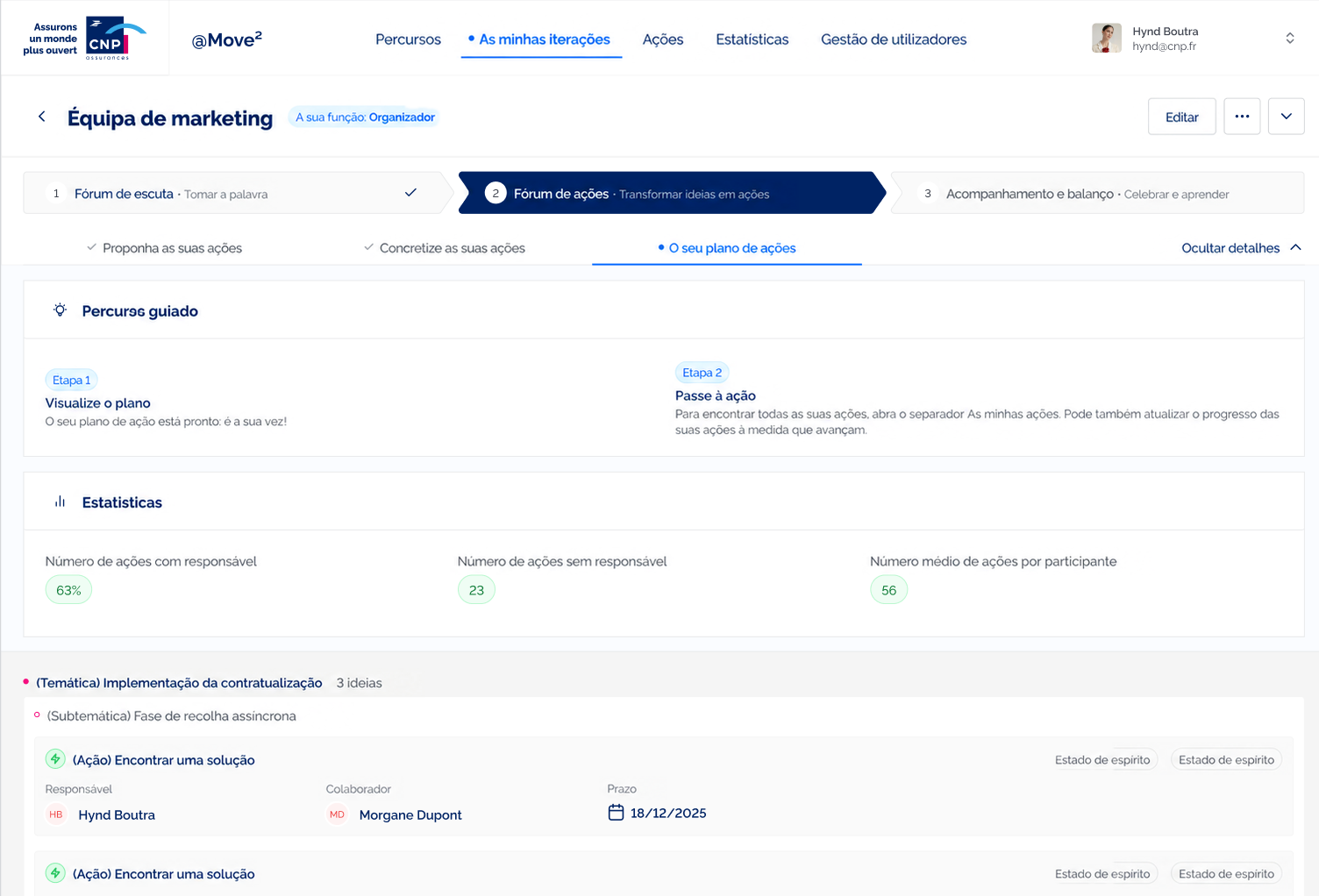This screenshot has height=896, width=1319.
Task: Click the 56 average actions badge
Action: coord(888,590)
